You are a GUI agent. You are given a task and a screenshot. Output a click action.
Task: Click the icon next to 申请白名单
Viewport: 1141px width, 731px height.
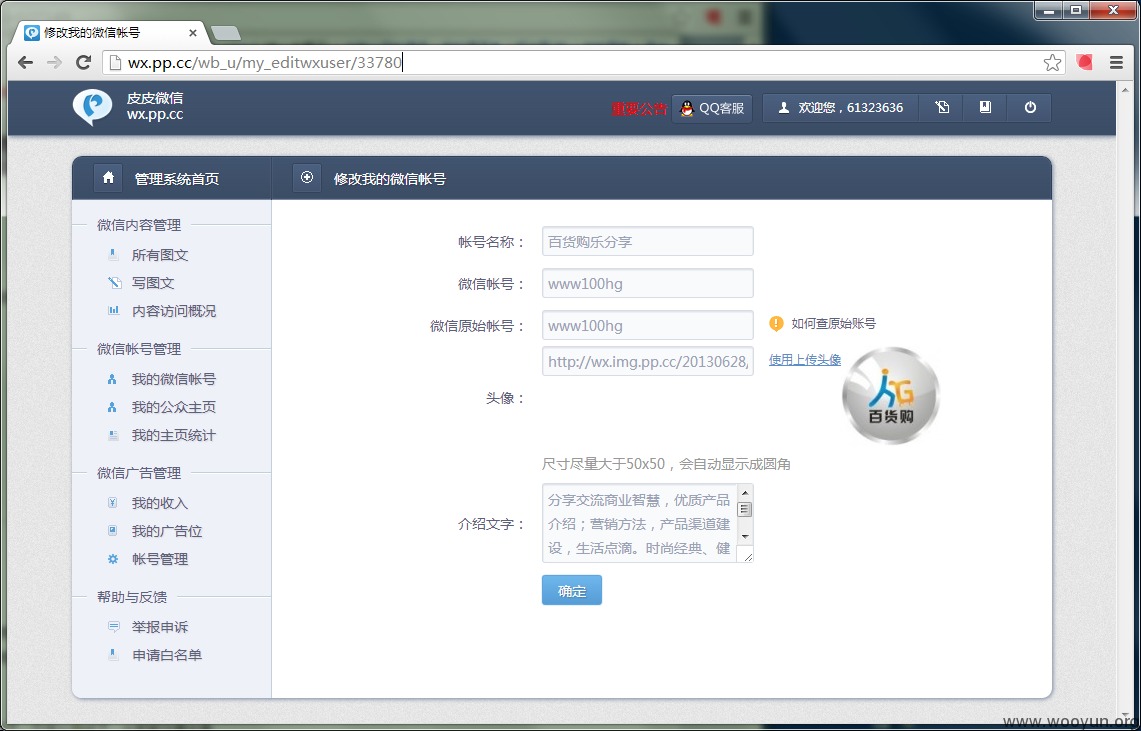pyautogui.click(x=113, y=655)
